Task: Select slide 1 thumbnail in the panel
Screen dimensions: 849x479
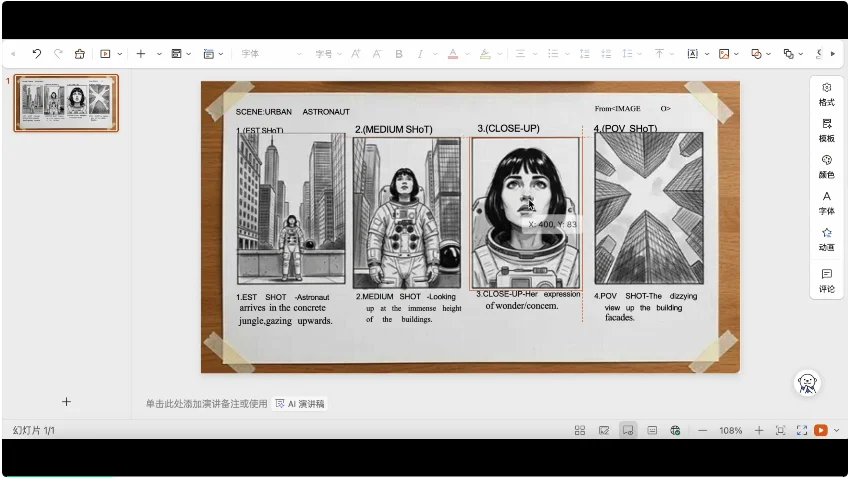Action: (x=66, y=102)
